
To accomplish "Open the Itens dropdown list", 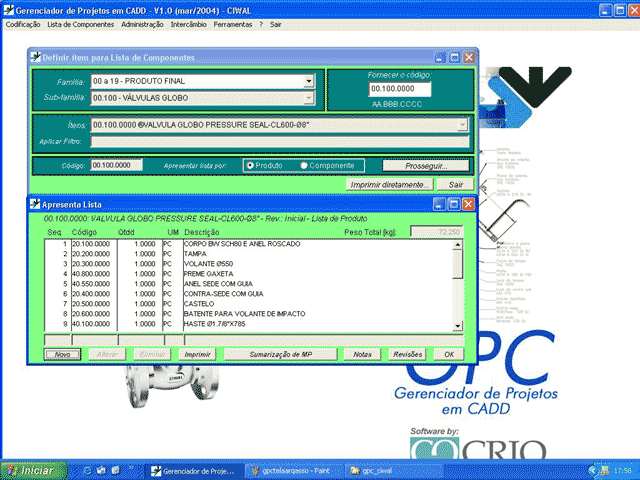I will point(462,125).
